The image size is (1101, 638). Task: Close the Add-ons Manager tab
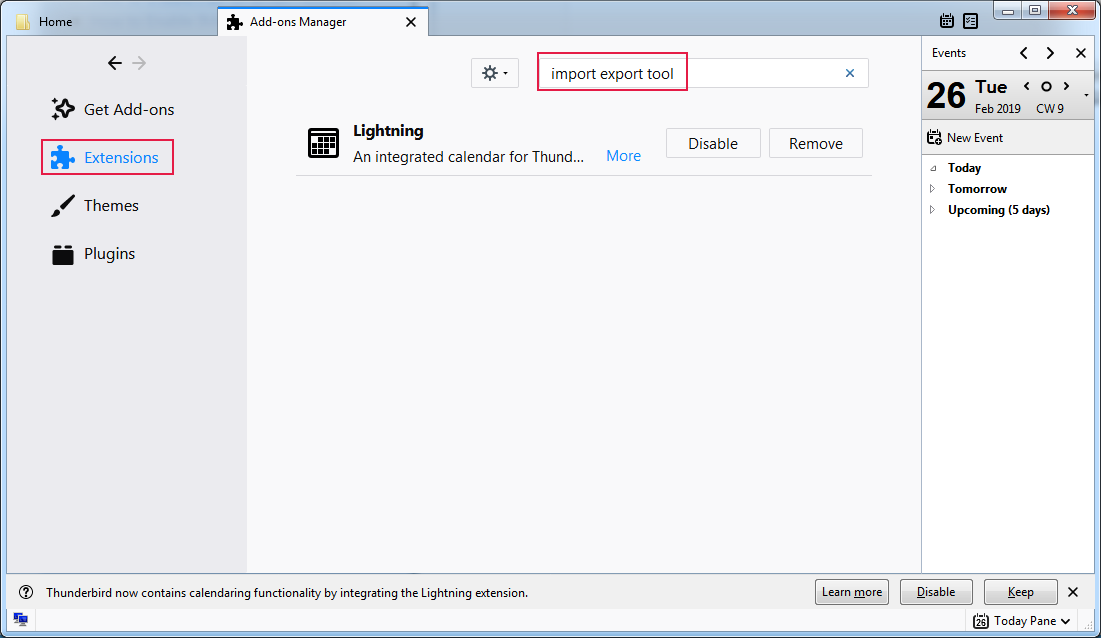coord(411,22)
